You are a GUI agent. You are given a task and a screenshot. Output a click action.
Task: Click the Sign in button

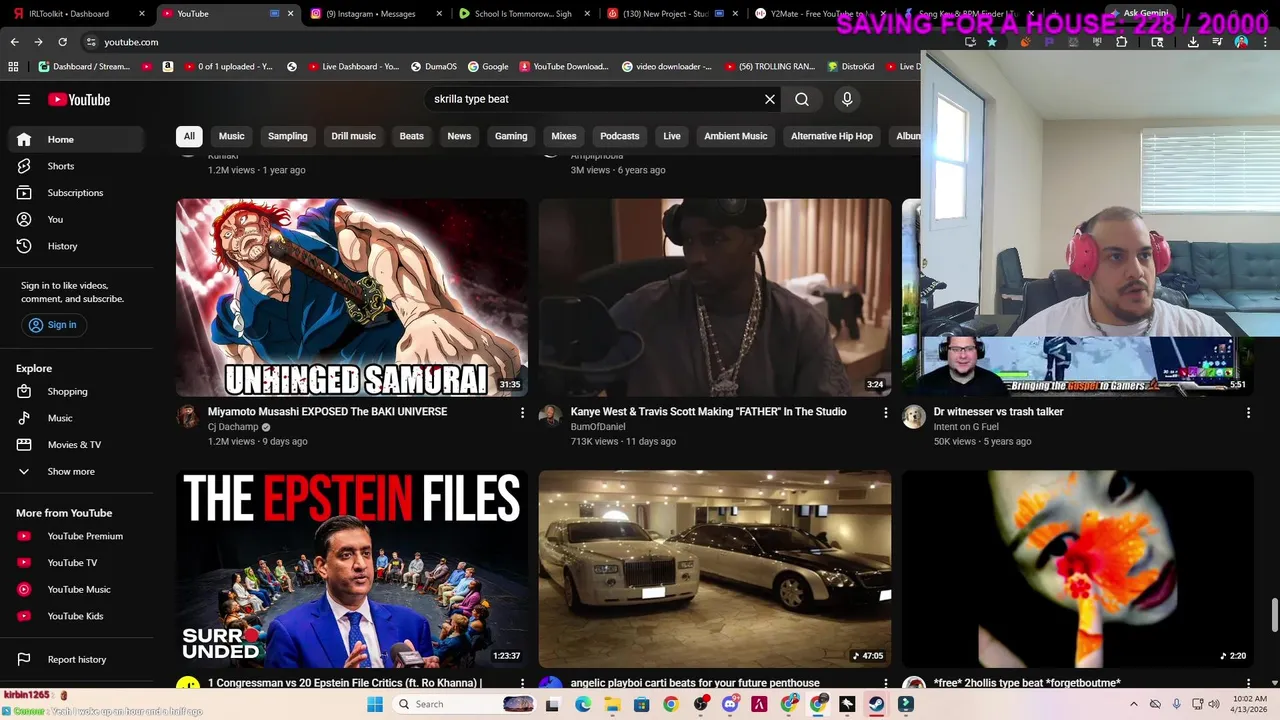[x=54, y=325]
